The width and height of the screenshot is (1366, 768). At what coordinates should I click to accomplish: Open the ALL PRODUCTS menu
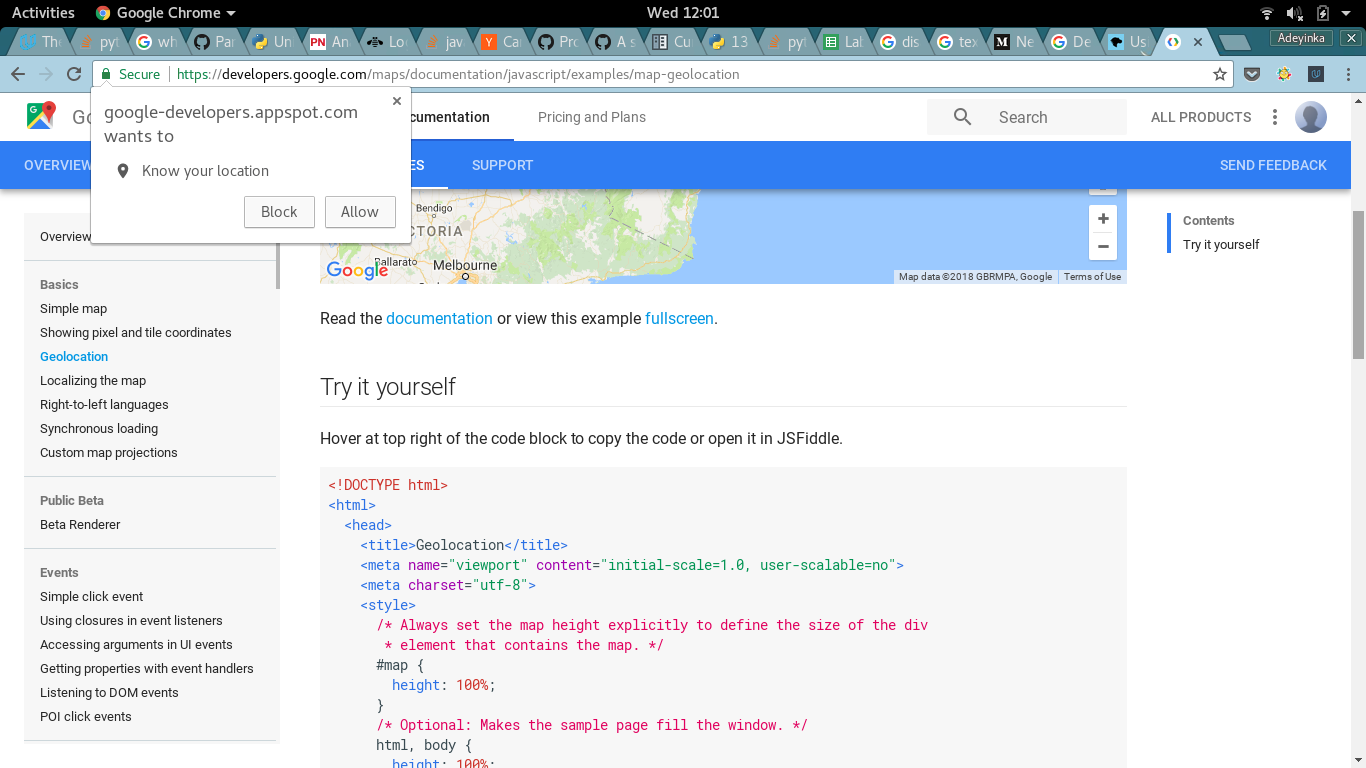[x=1200, y=117]
